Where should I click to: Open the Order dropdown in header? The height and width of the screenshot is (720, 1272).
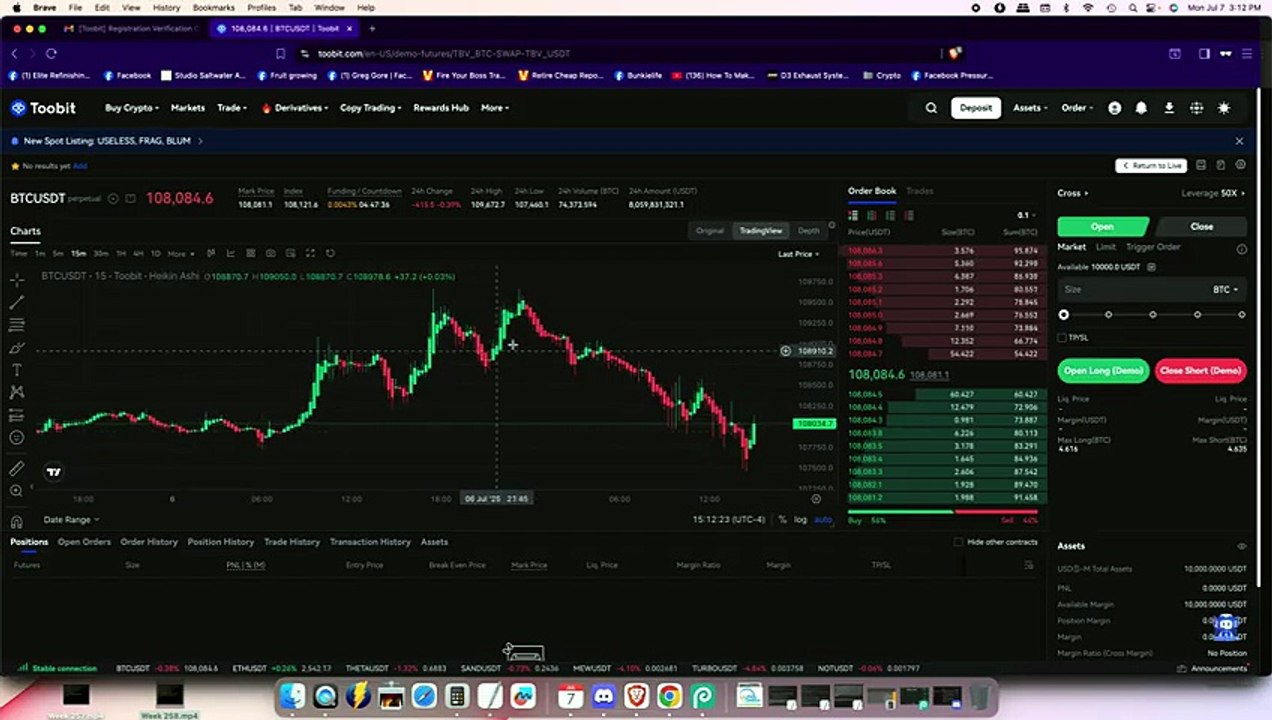pos(1077,108)
